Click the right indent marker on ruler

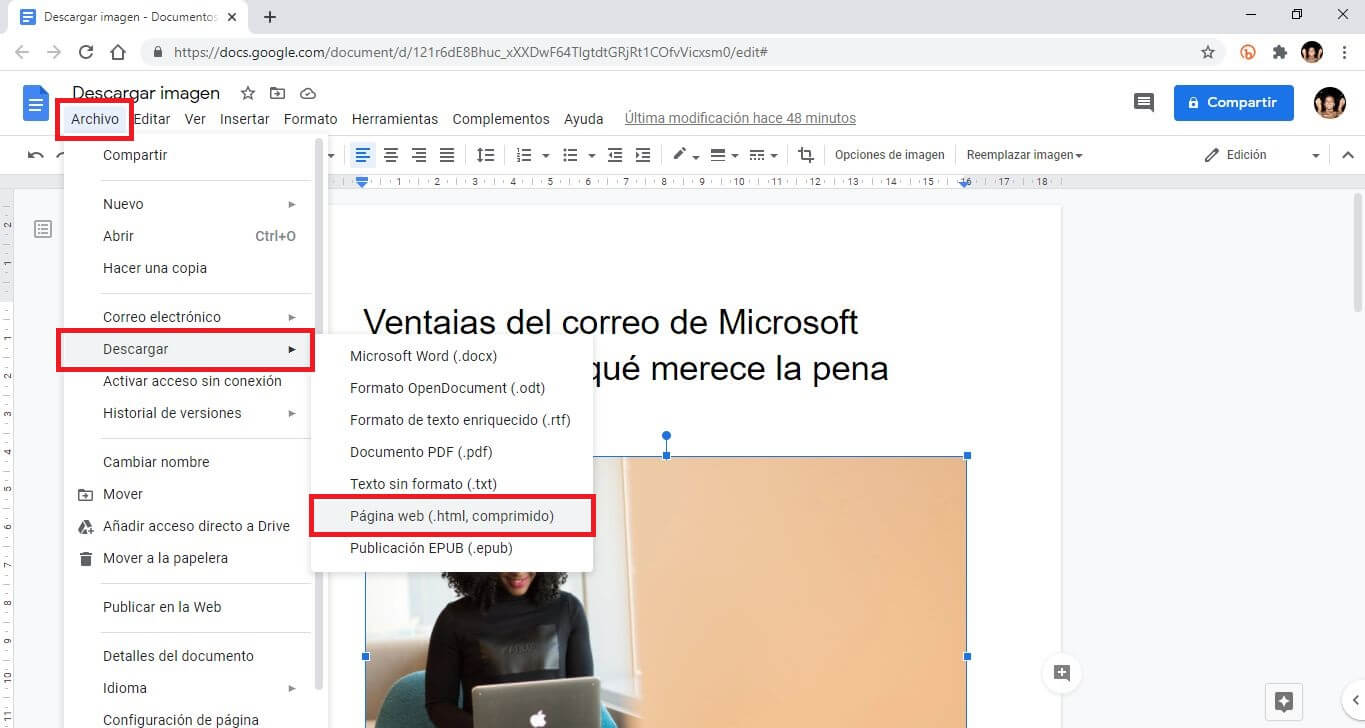965,183
